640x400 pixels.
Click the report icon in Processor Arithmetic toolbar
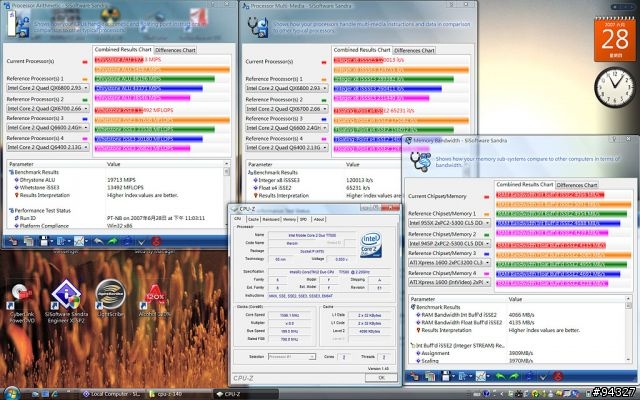coord(61,241)
